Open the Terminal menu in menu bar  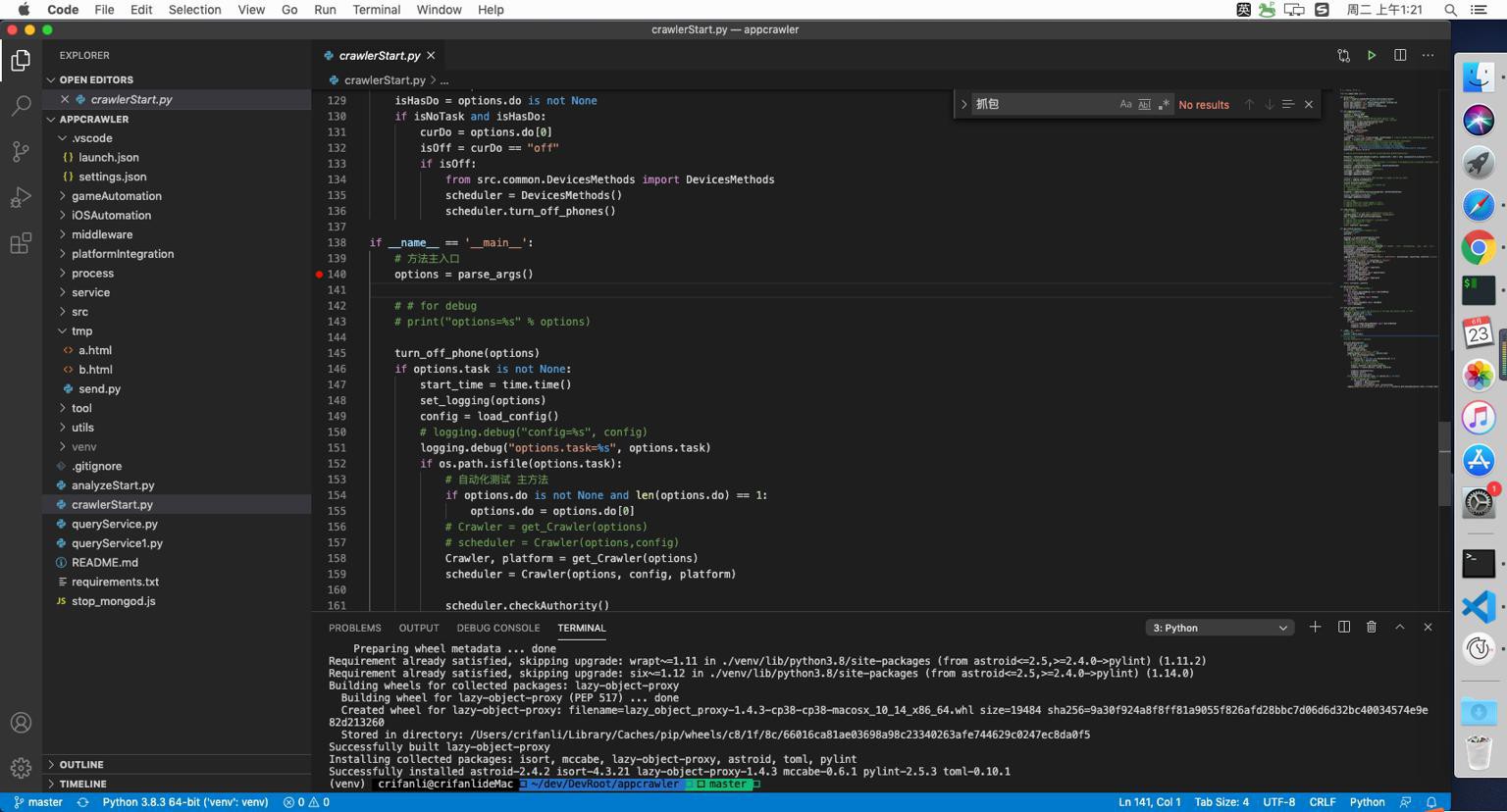(377, 10)
